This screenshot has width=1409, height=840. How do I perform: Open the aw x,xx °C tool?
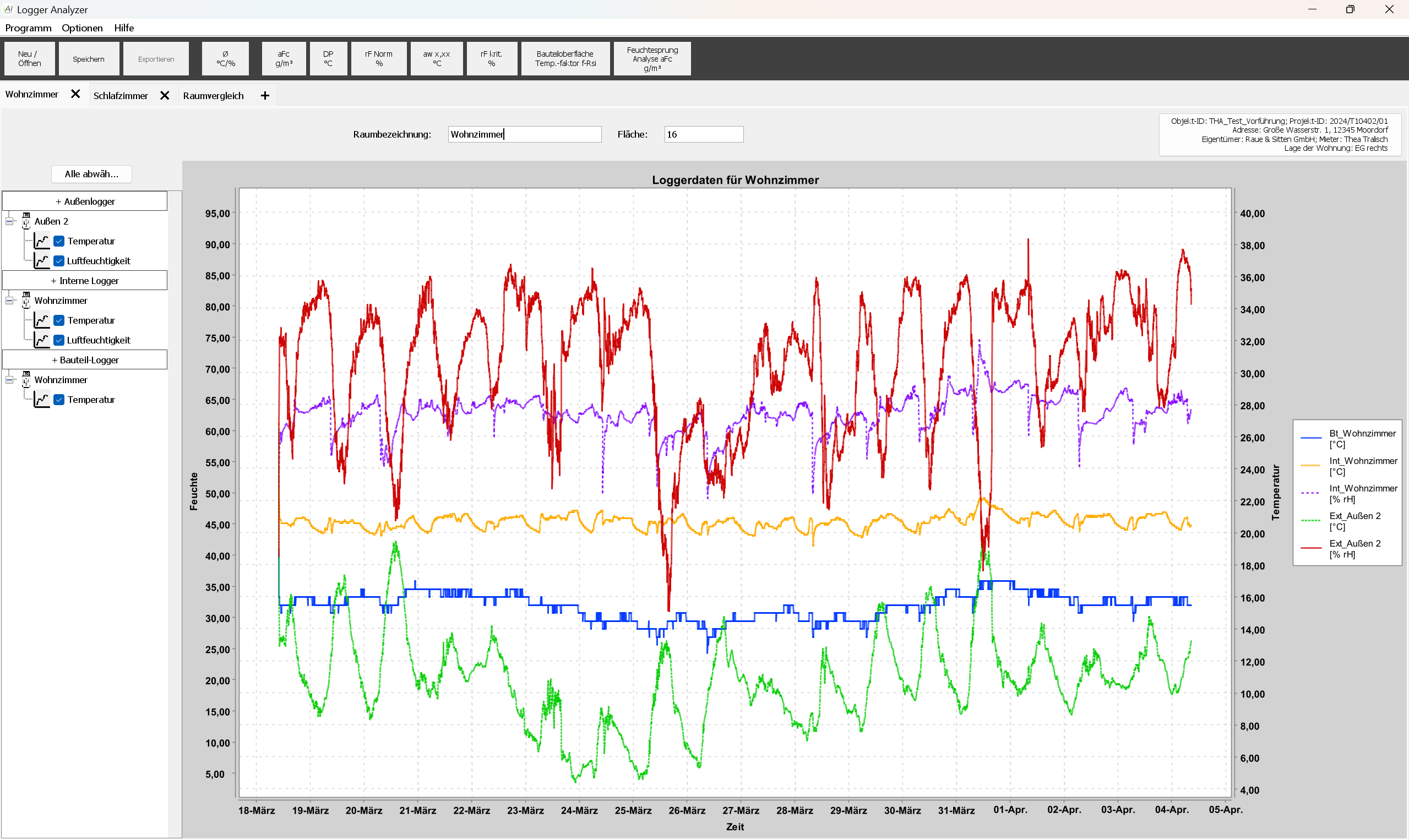[x=437, y=58]
